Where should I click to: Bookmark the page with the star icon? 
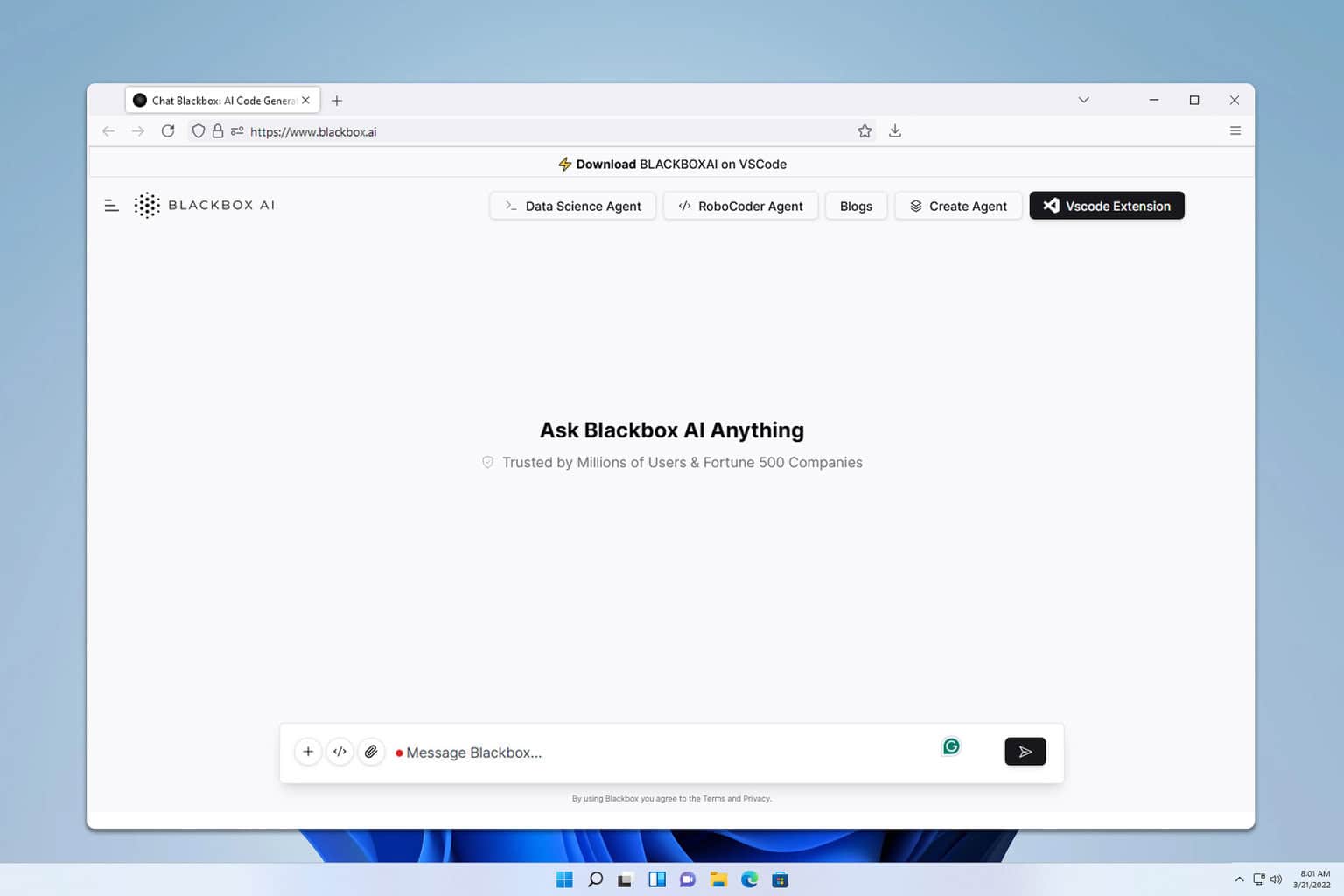(x=864, y=131)
